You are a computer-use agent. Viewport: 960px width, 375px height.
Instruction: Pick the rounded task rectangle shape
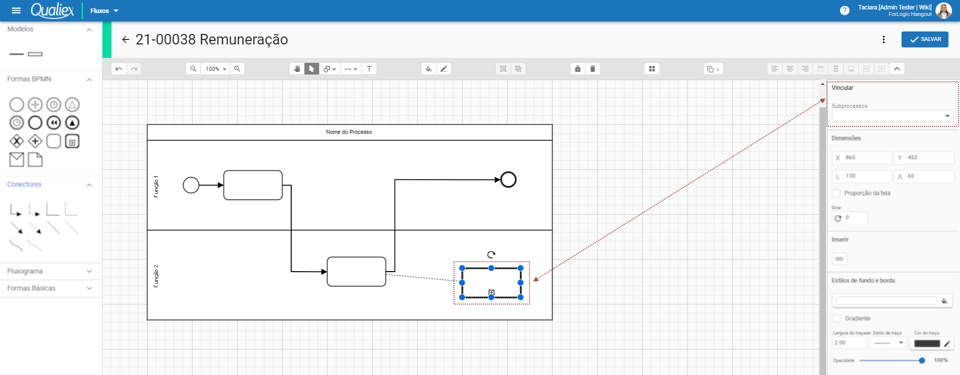tap(53, 141)
